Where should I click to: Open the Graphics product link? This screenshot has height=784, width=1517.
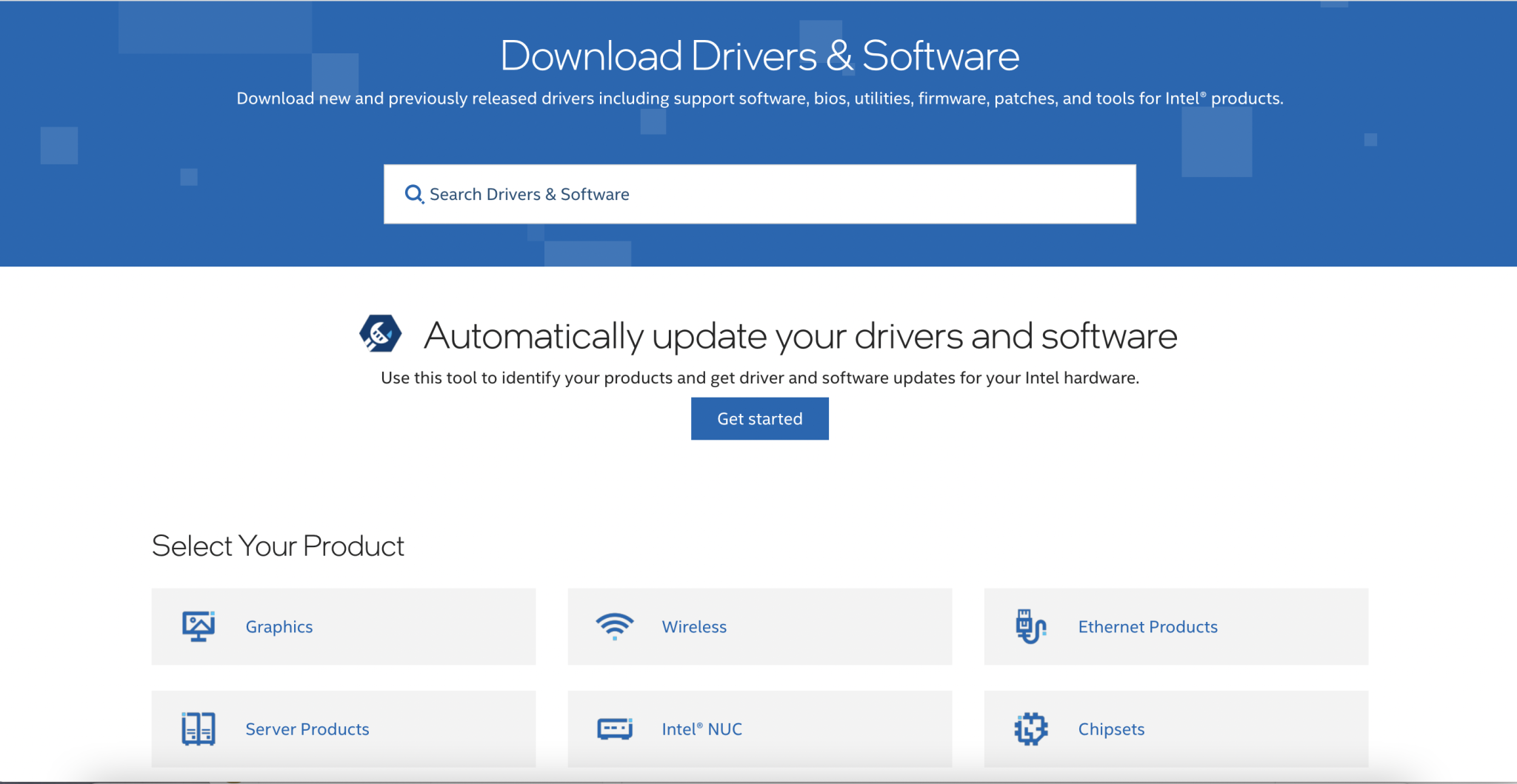pyautogui.click(x=279, y=627)
